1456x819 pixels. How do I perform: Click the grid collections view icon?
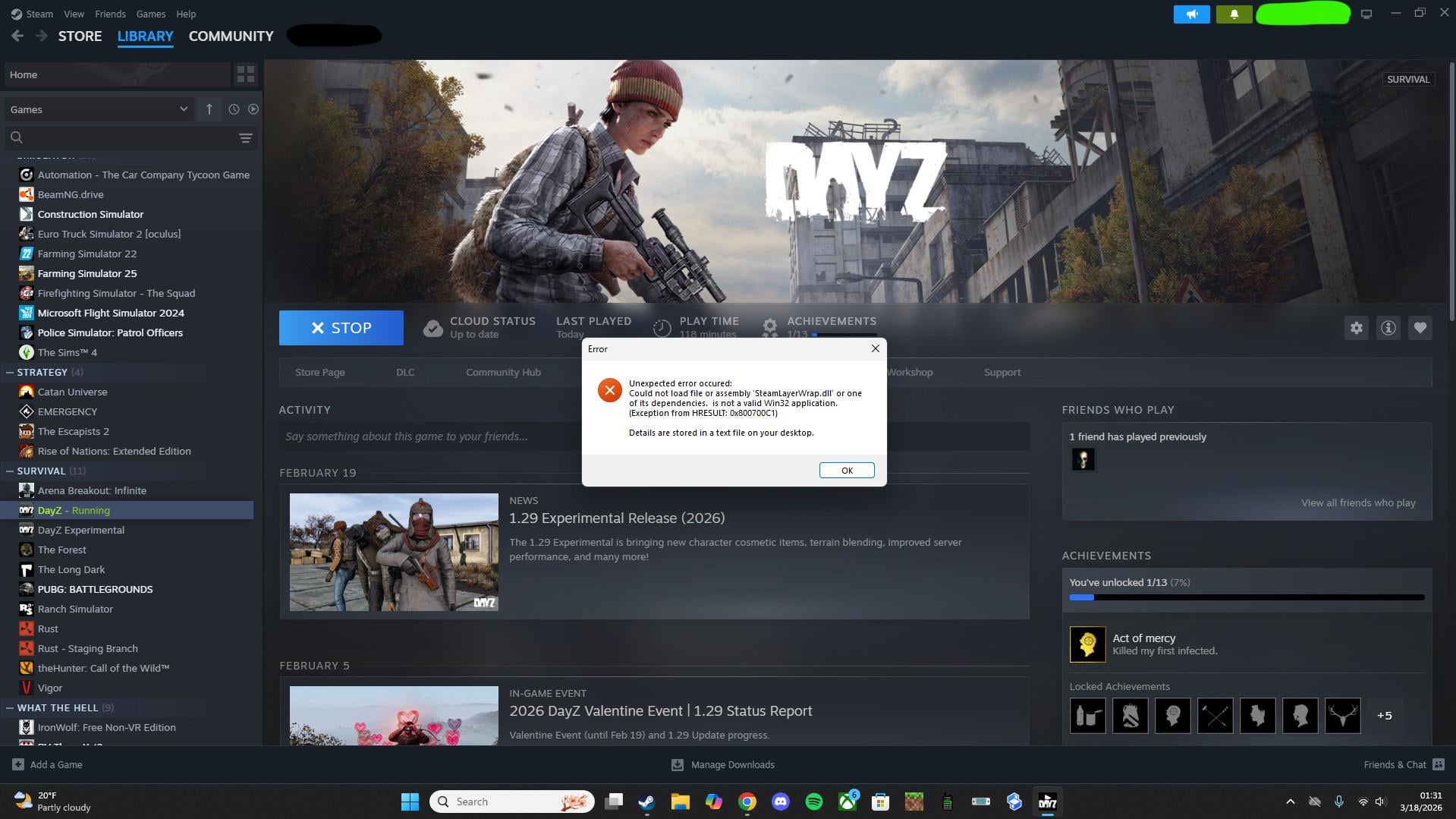[245, 74]
